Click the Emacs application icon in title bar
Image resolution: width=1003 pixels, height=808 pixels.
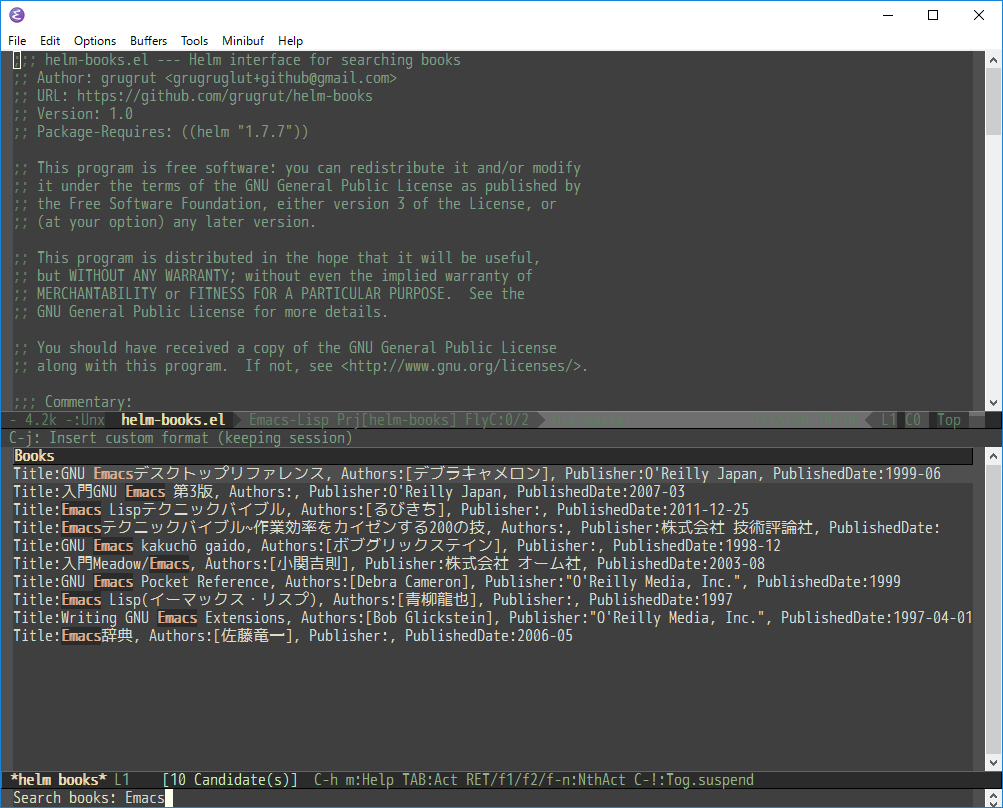[x=17, y=15]
